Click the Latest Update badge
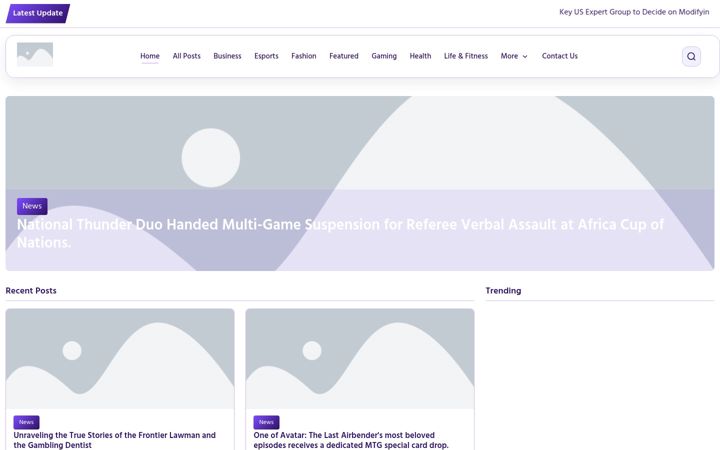This screenshot has width=720, height=450. (38, 13)
